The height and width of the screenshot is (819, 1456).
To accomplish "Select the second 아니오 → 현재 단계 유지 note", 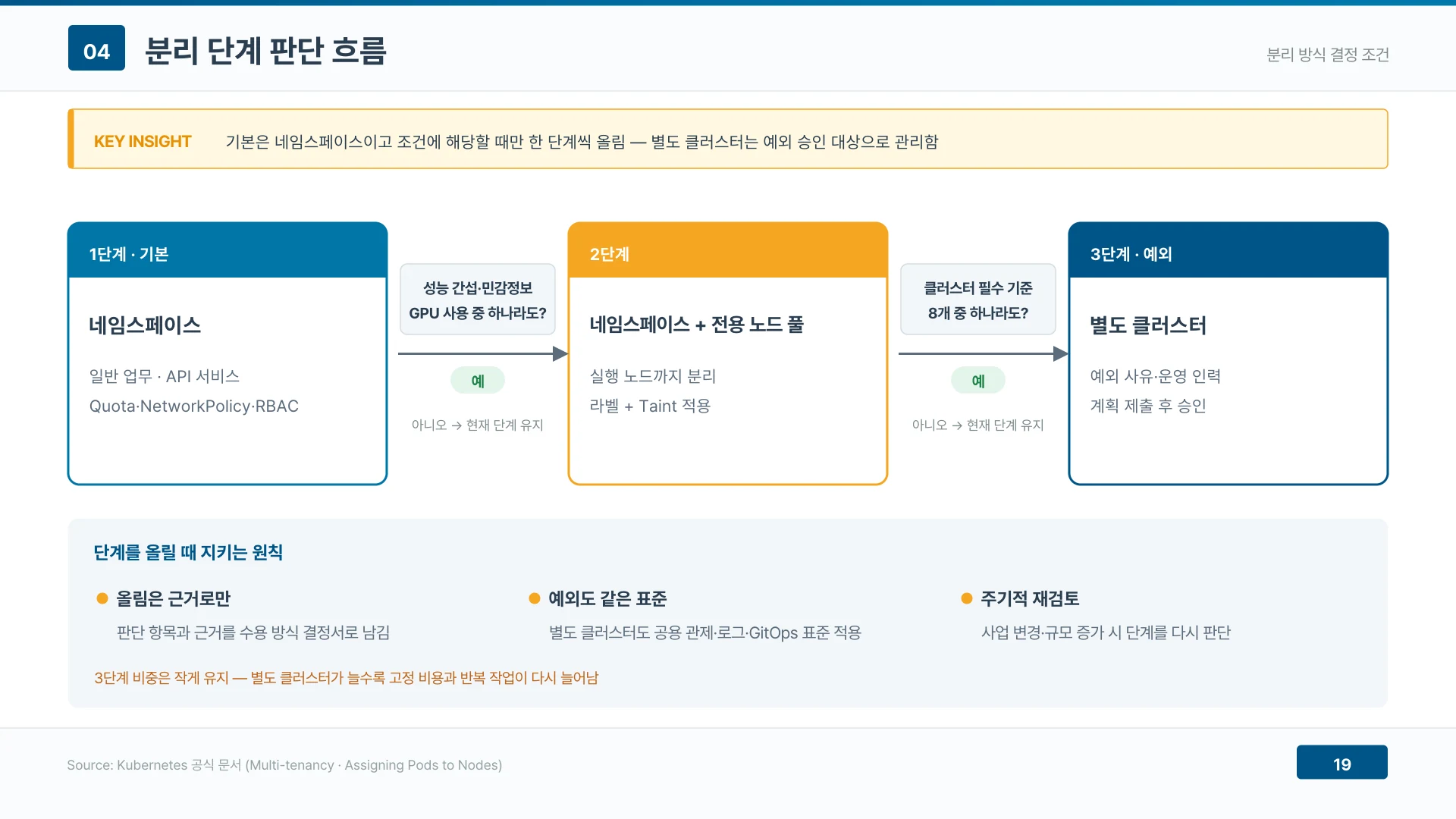I will [978, 425].
